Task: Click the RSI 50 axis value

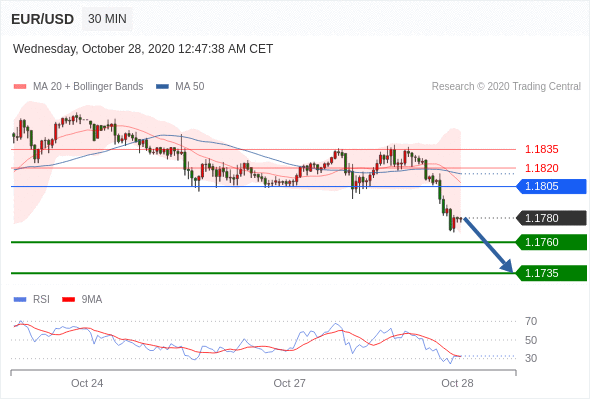Action: pos(531,340)
